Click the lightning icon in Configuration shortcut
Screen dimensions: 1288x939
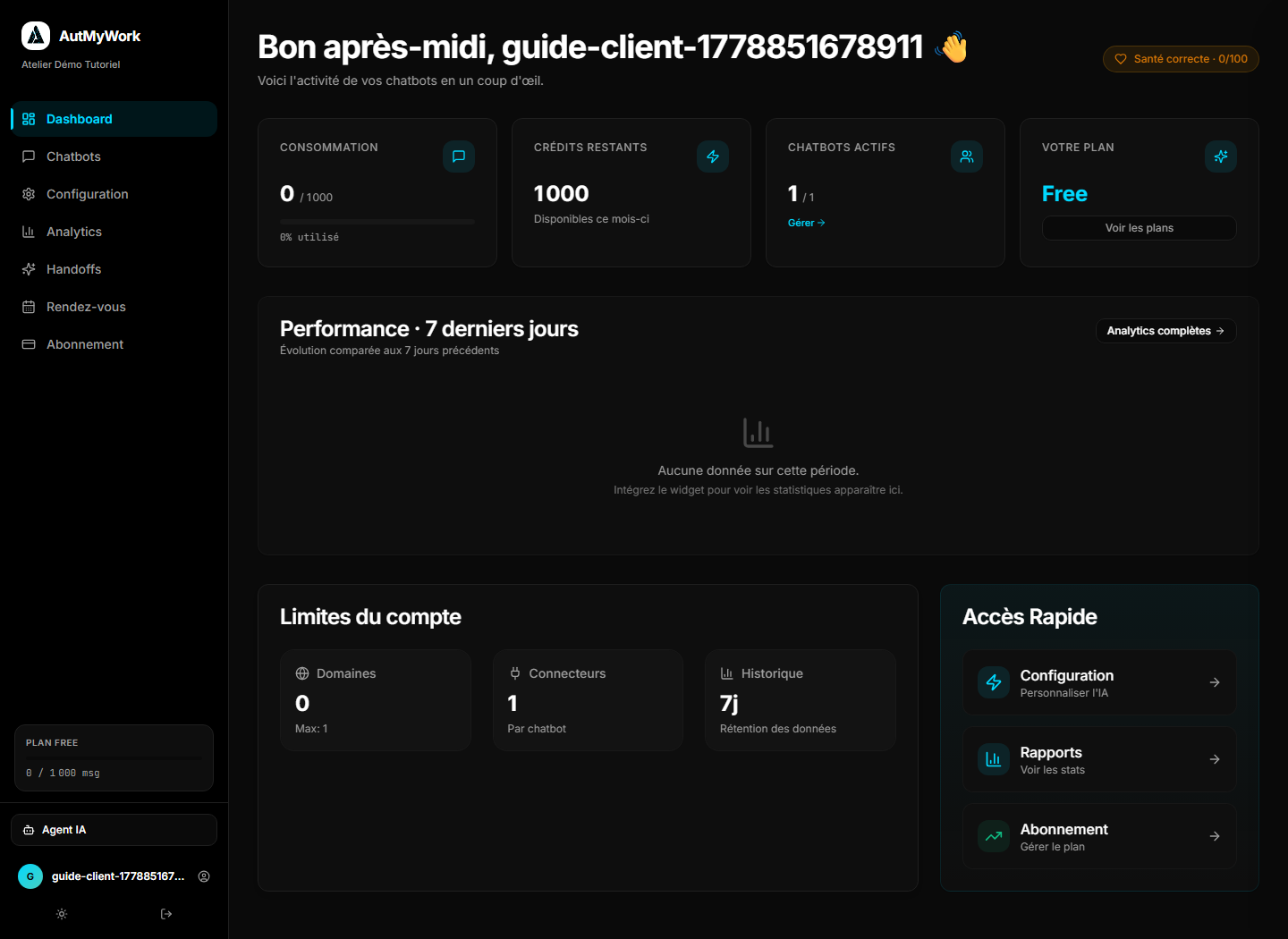click(994, 682)
